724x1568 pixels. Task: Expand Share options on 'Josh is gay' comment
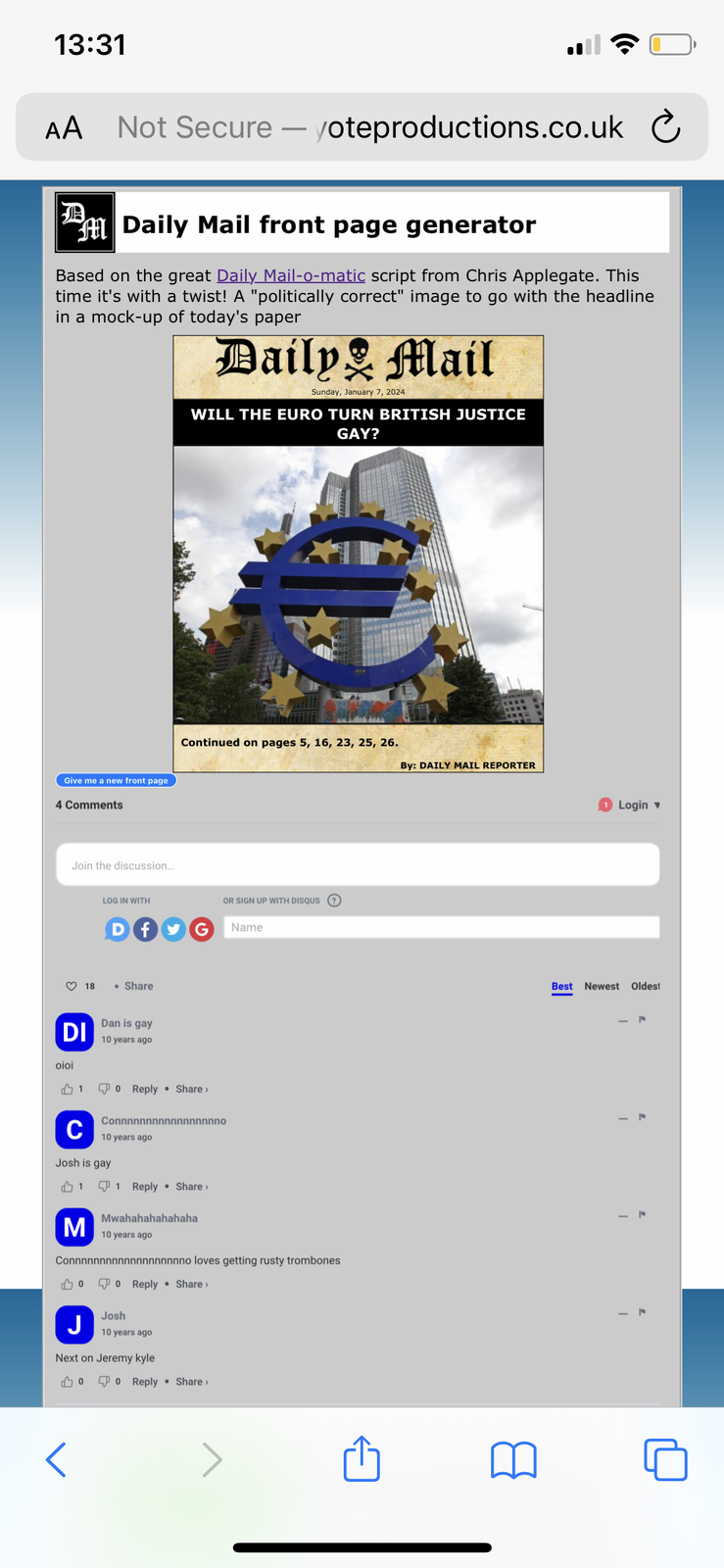(191, 1187)
